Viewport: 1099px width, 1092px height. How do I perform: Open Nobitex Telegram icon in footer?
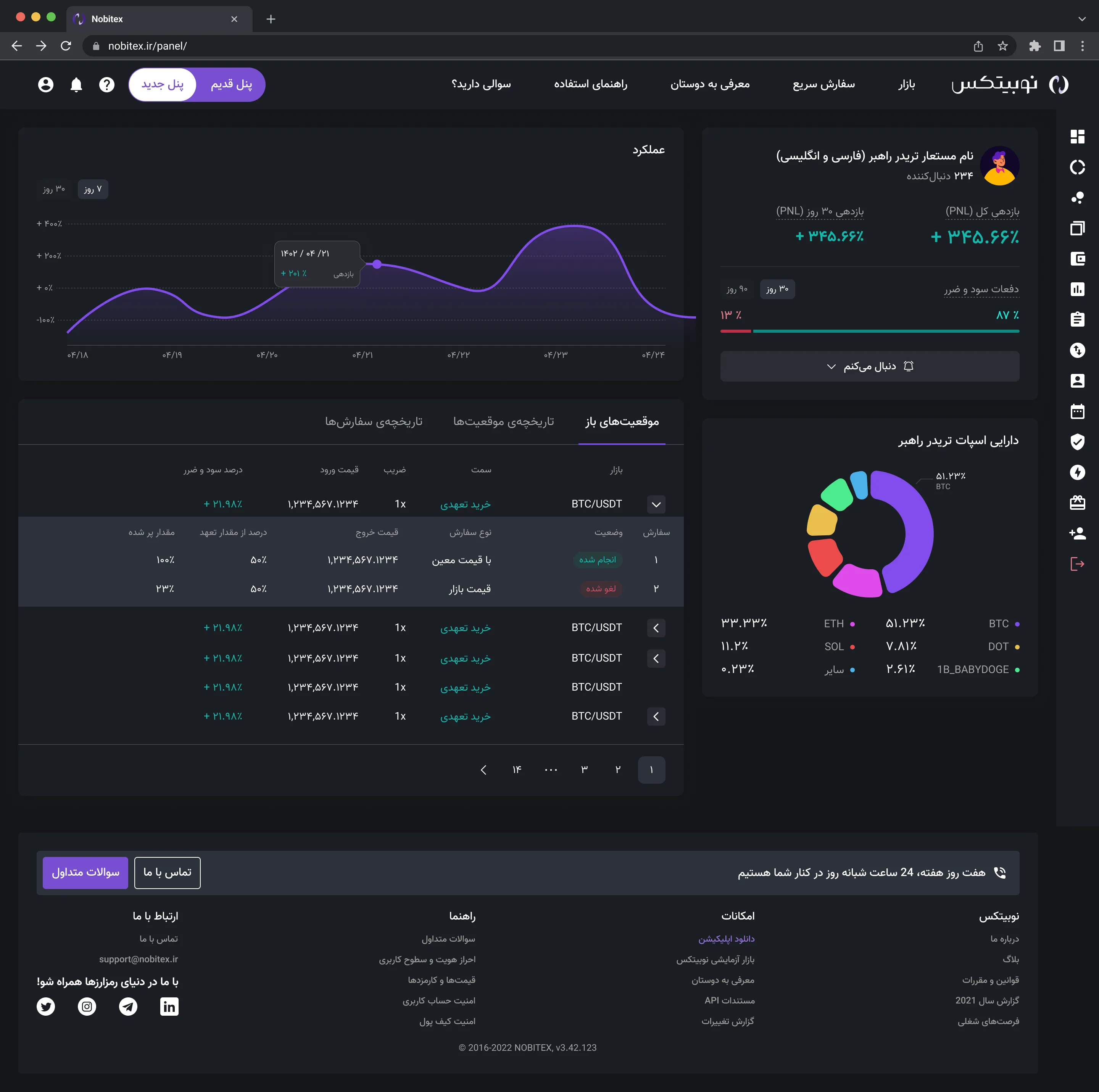pos(128,1006)
